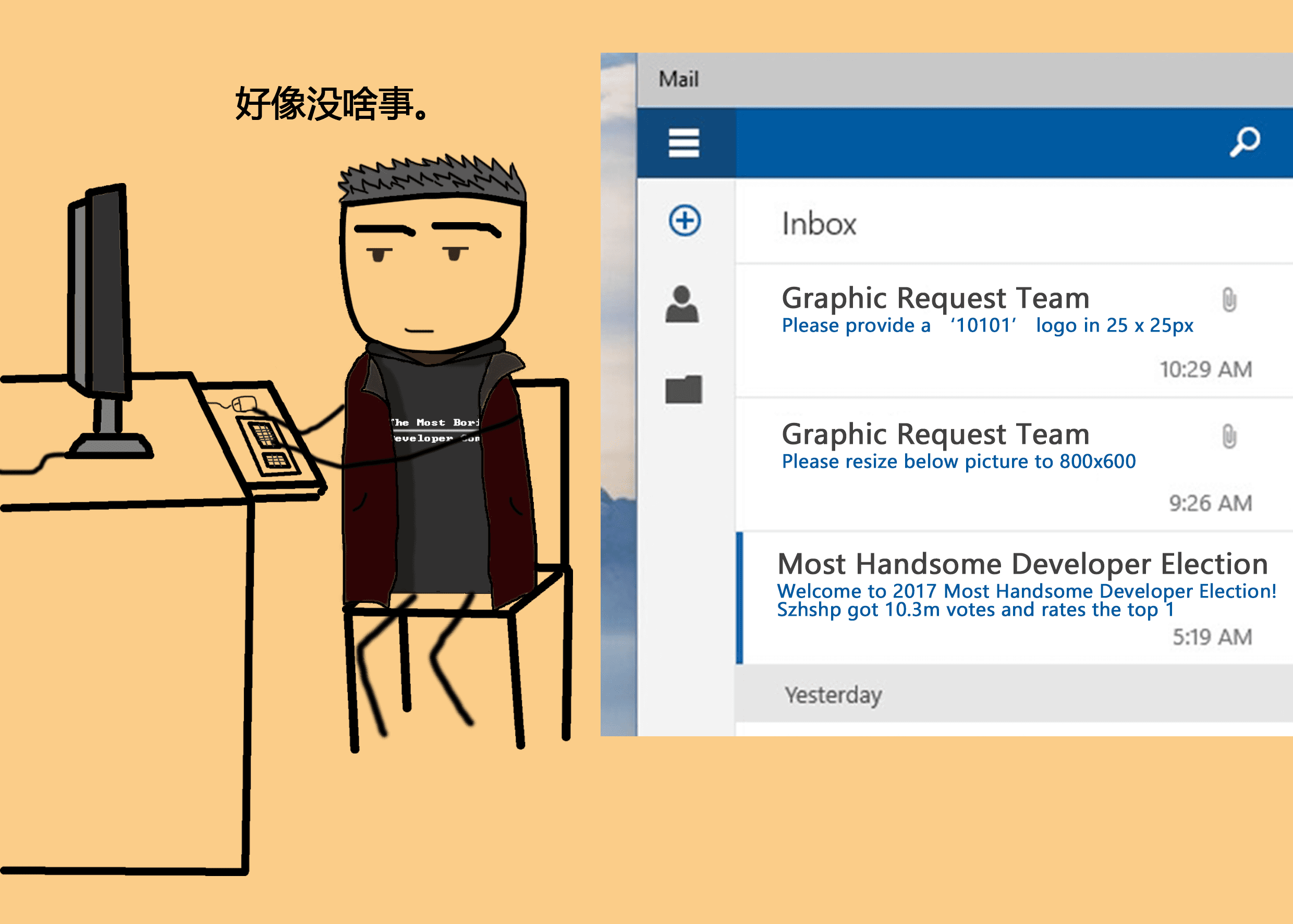
Task: Open the hamburger menu in Mail
Action: click(x=683, y=142)
